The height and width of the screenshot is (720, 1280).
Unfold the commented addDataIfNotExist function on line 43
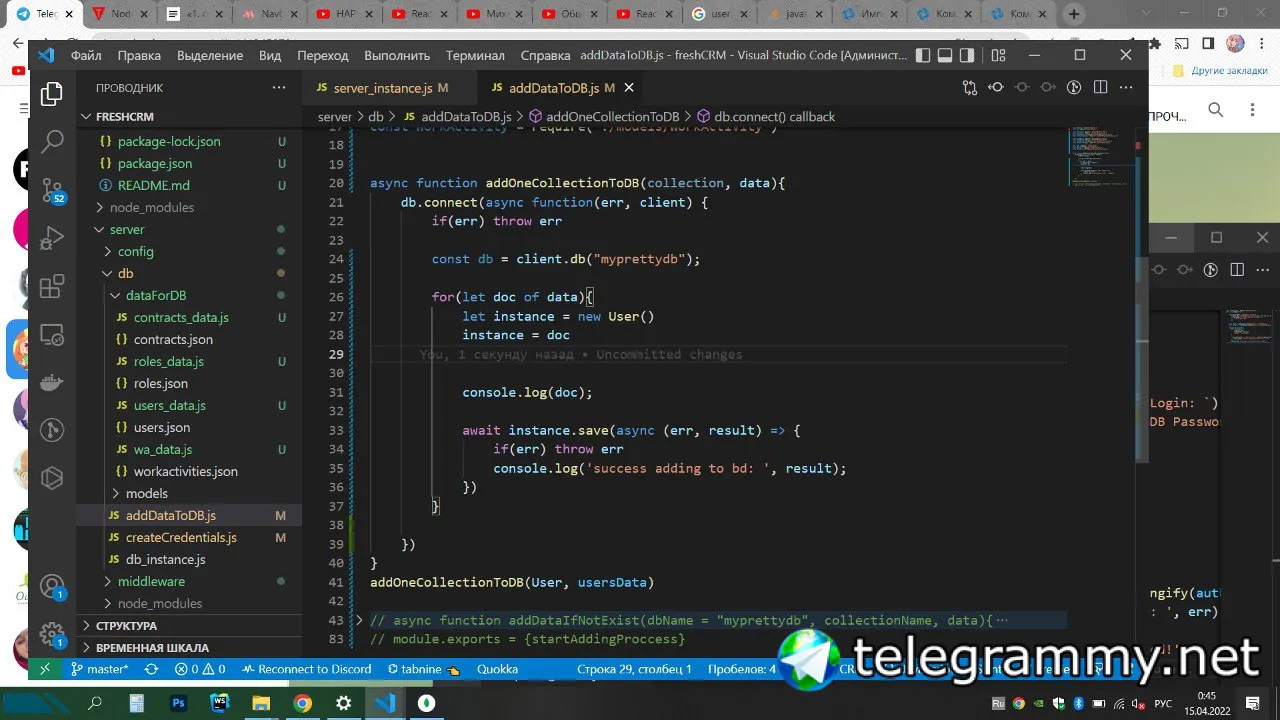(360, 620)
